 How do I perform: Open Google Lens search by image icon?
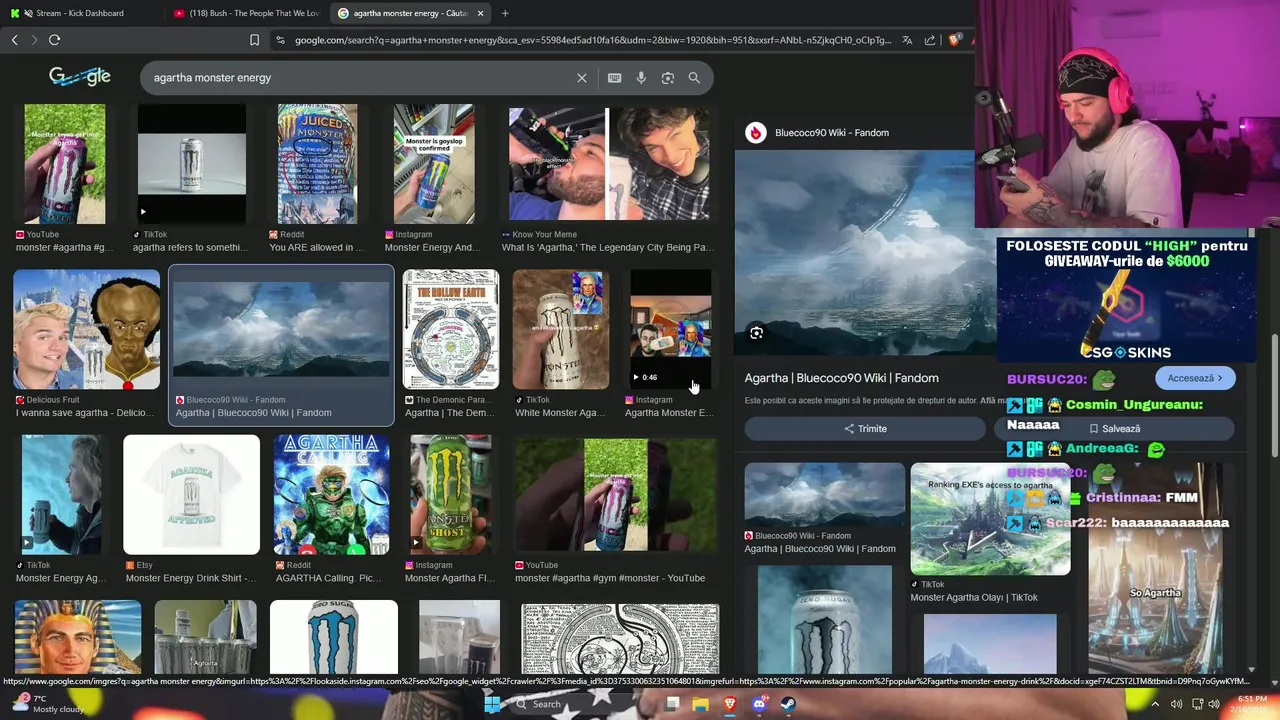[x=668, y=78]
